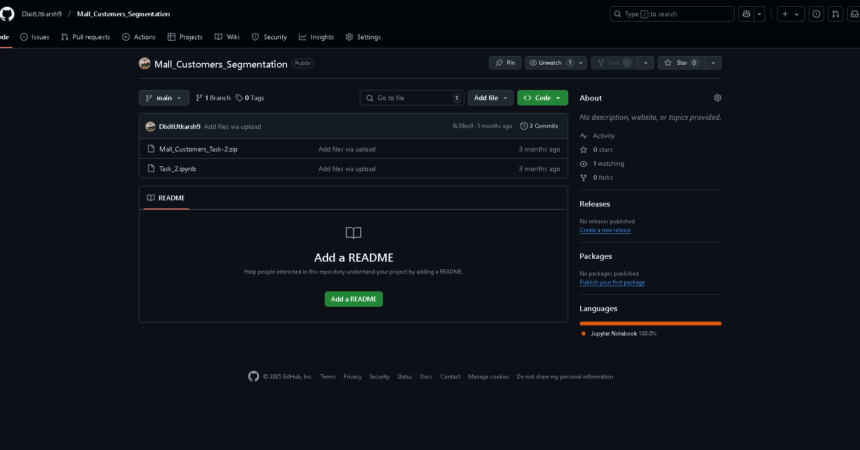Switch to the Projects tab
860x450 pixels.
tap(185, 37)
